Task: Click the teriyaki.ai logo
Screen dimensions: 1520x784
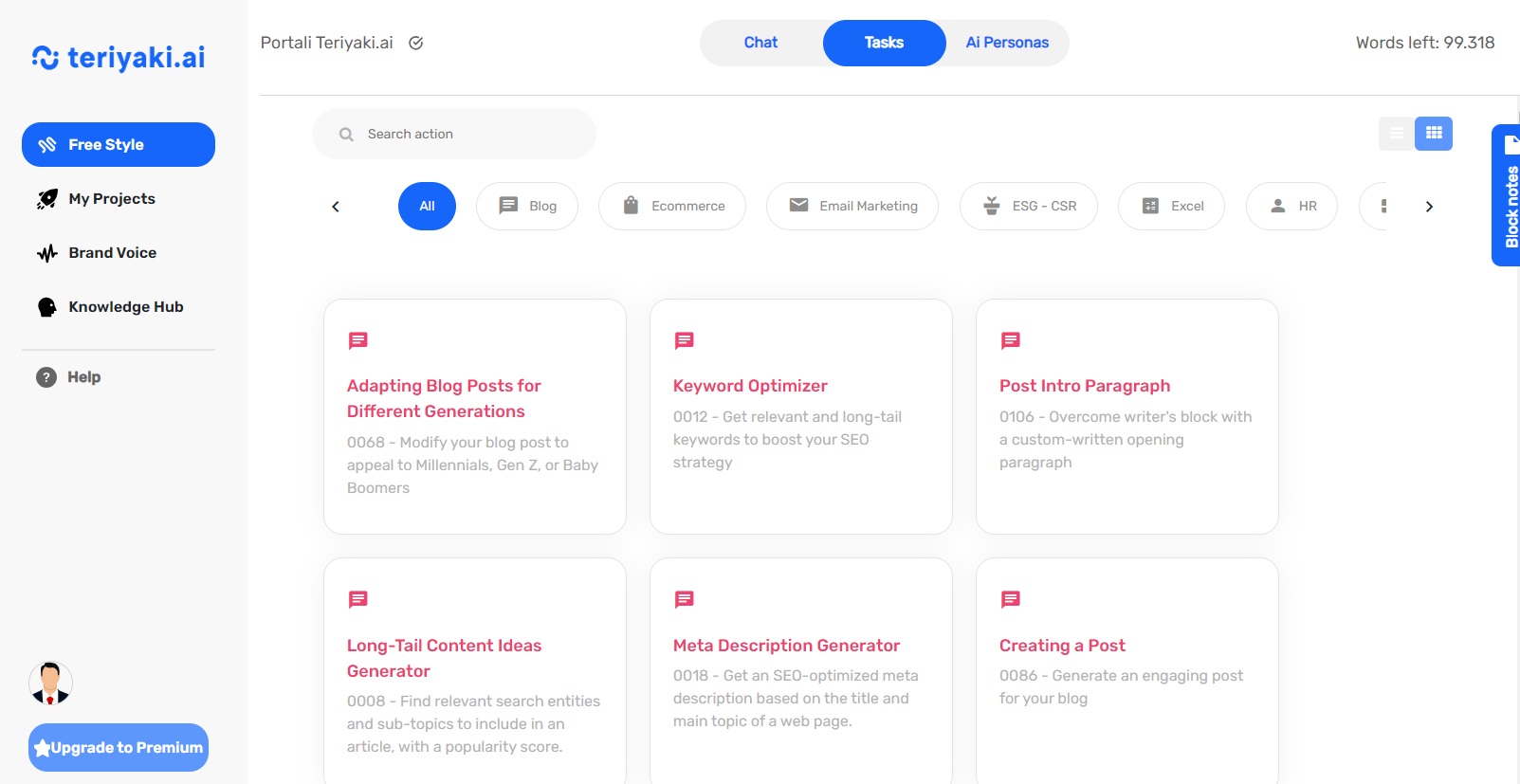Action: pos(119,58)
